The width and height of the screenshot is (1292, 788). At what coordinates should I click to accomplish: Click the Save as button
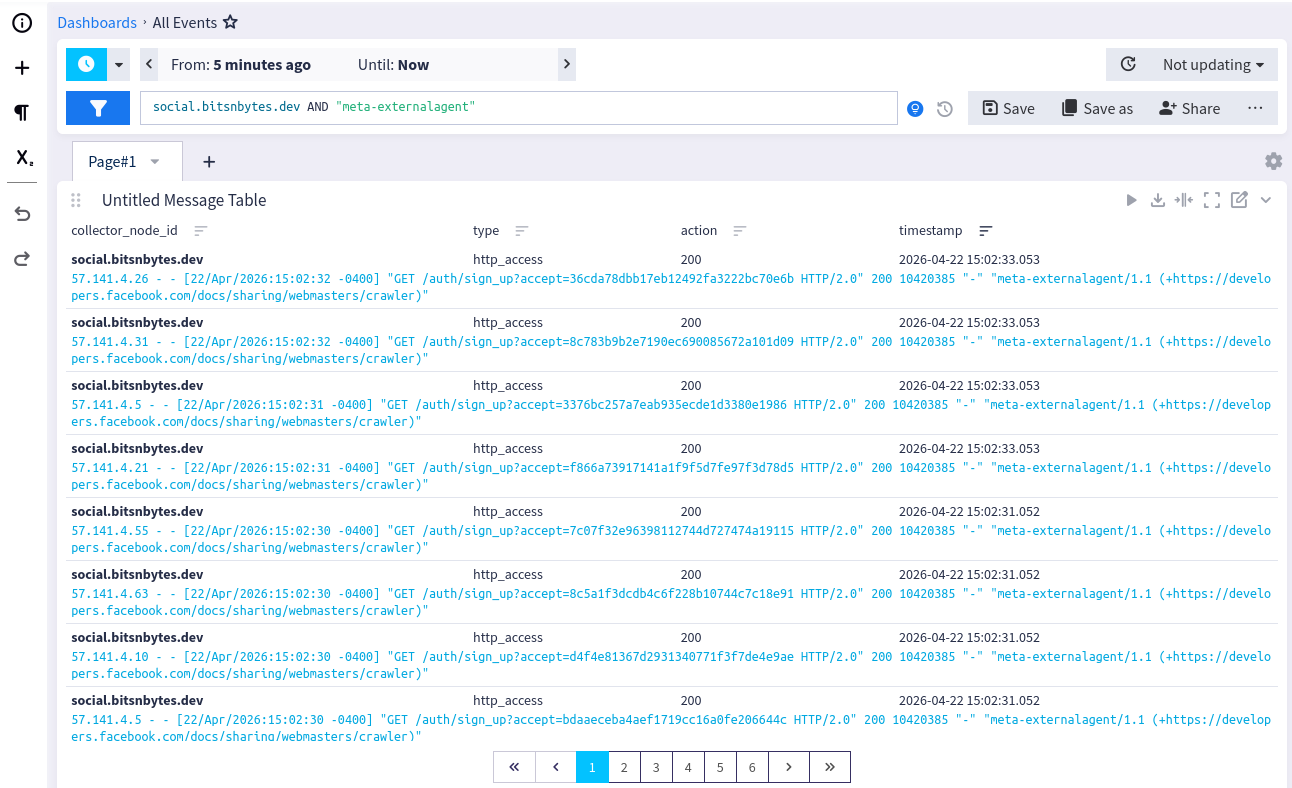1097,108
